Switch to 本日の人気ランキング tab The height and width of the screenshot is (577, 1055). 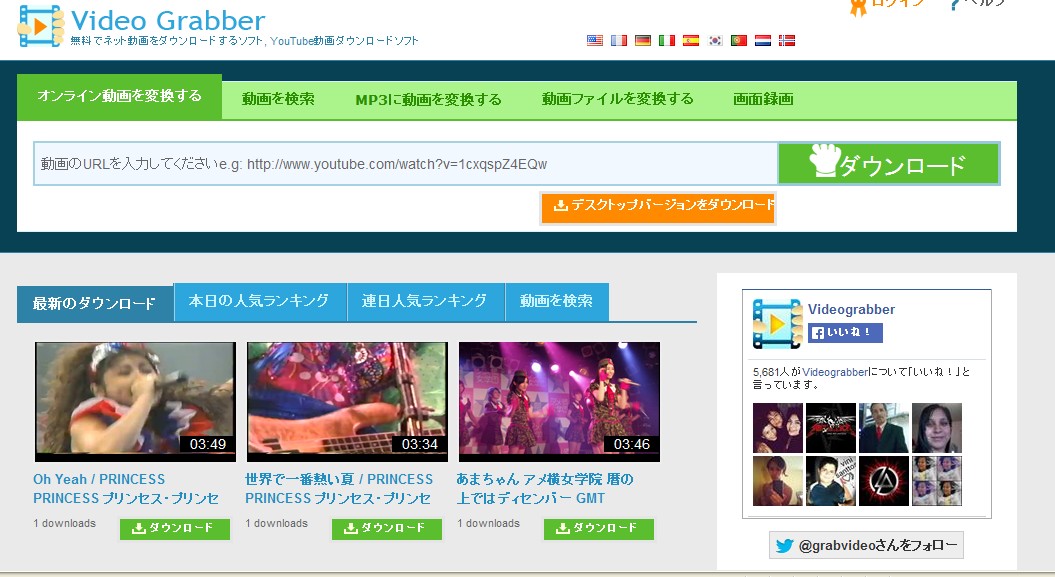pyautogui.click(x=260, y=301)
